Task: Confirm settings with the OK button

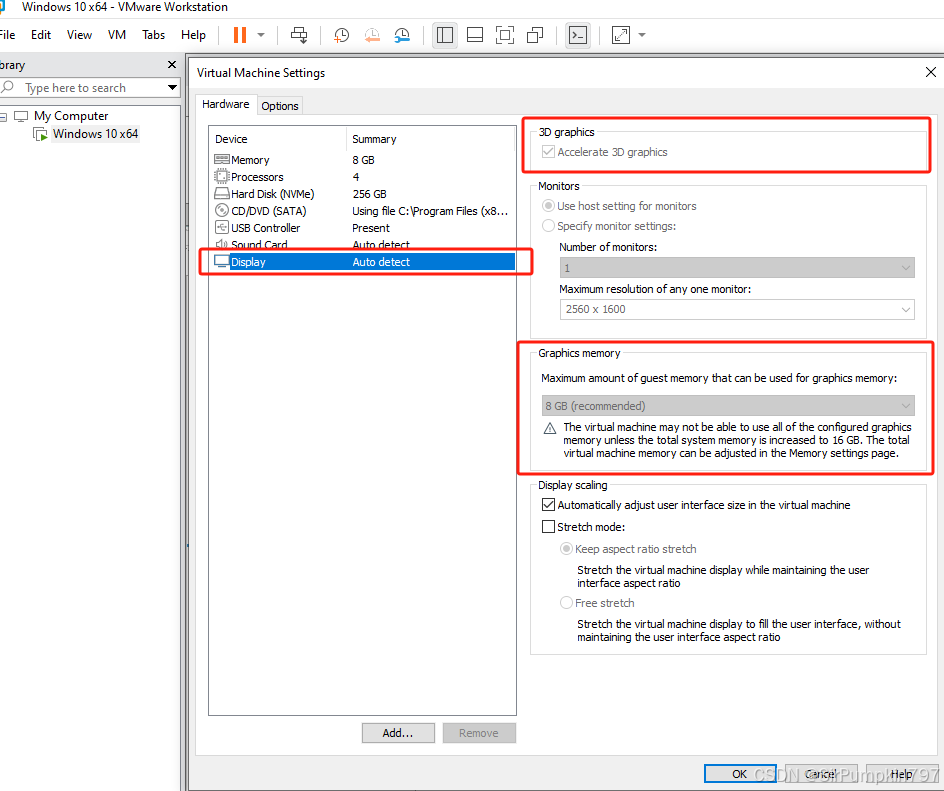Action: click(740, 774)
